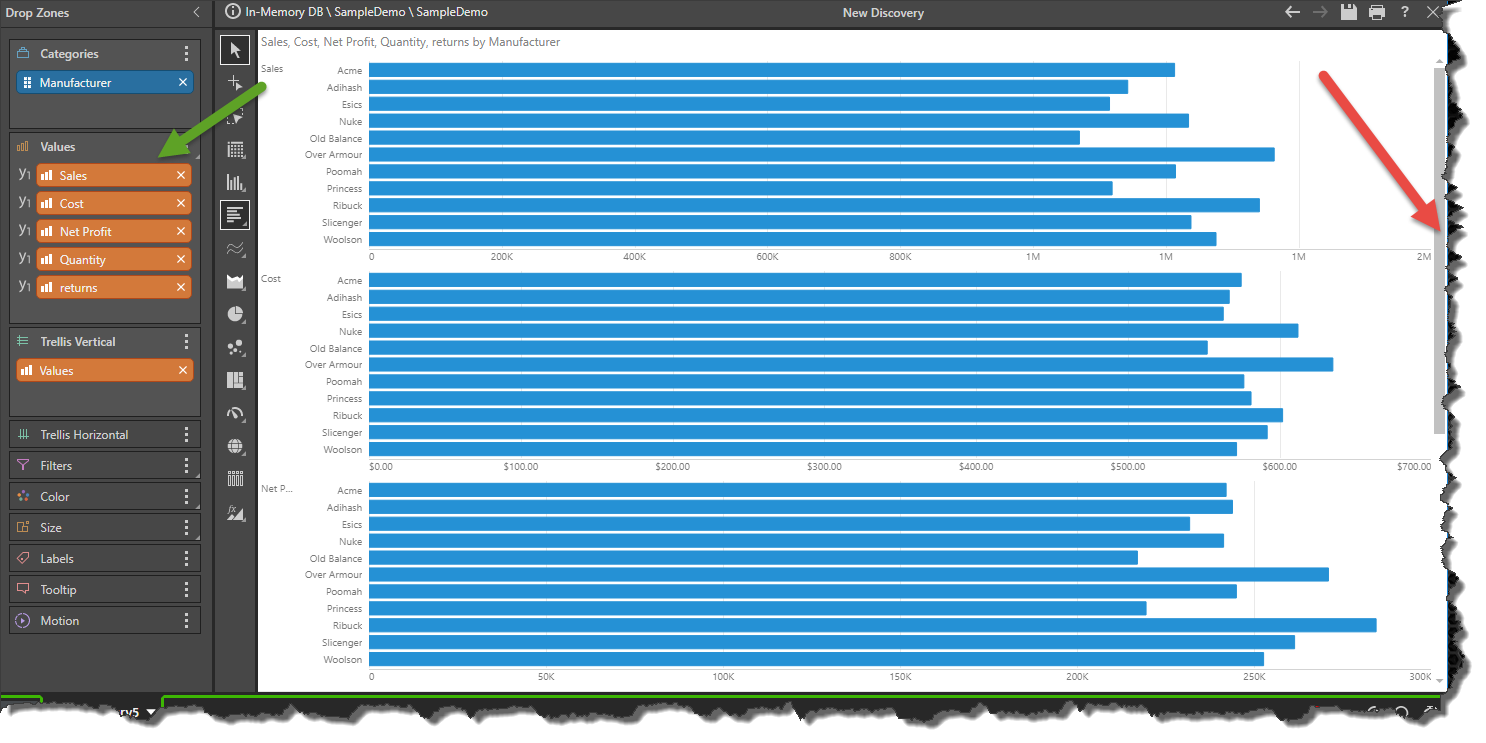The height and width of the screenshot is (743, 1486).
Task: Select the returns chip in Values
Action: click(x=113, y=287)
